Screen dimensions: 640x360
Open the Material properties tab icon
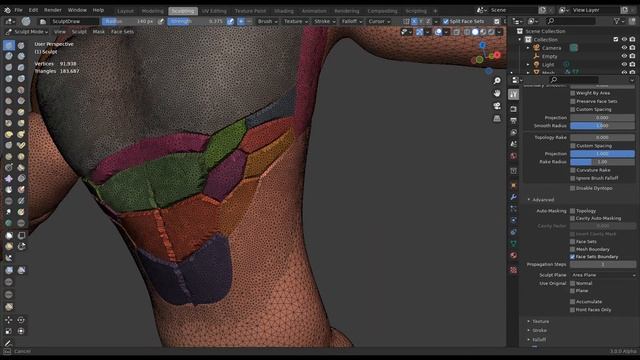[514, 256]
